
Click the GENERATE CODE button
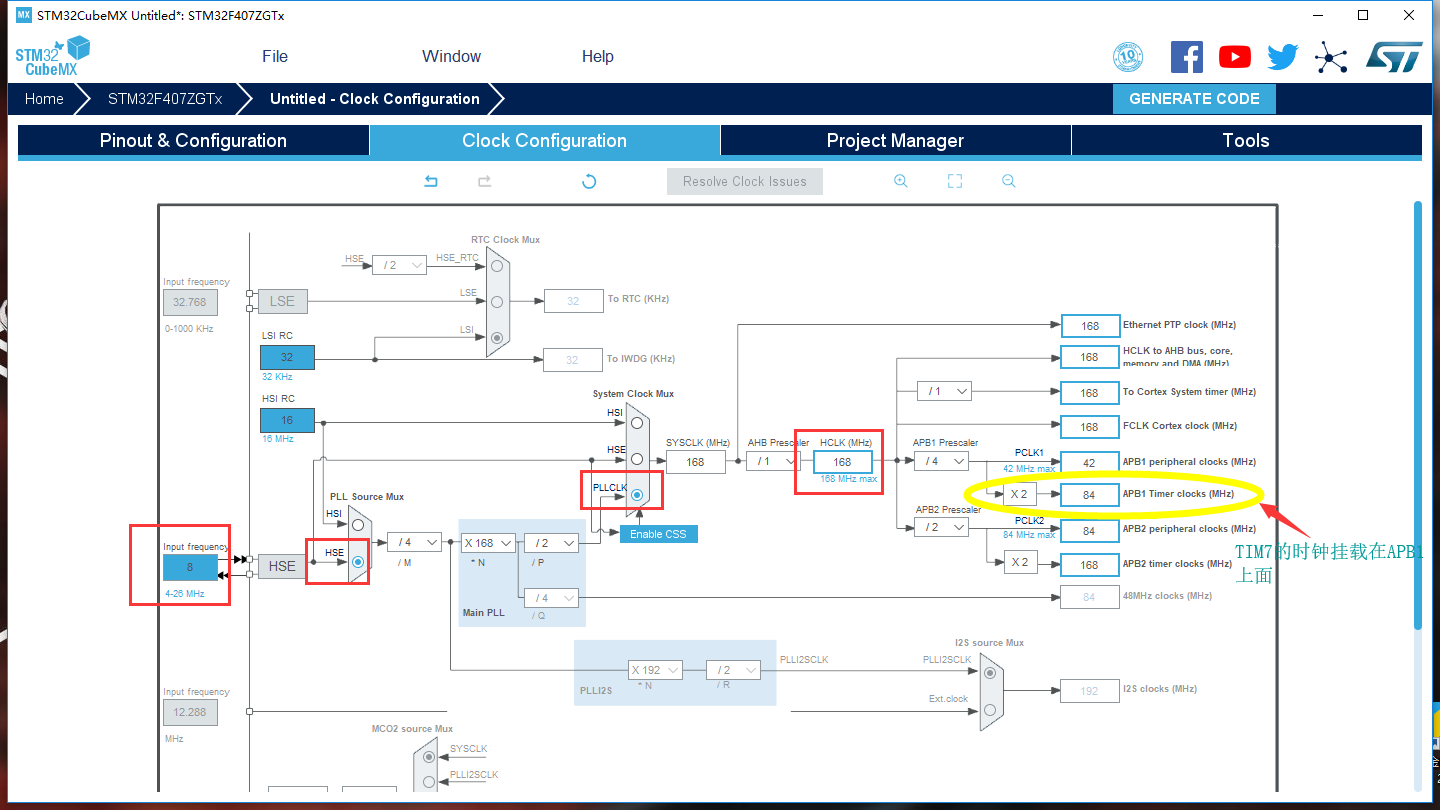click(1194, 99)
